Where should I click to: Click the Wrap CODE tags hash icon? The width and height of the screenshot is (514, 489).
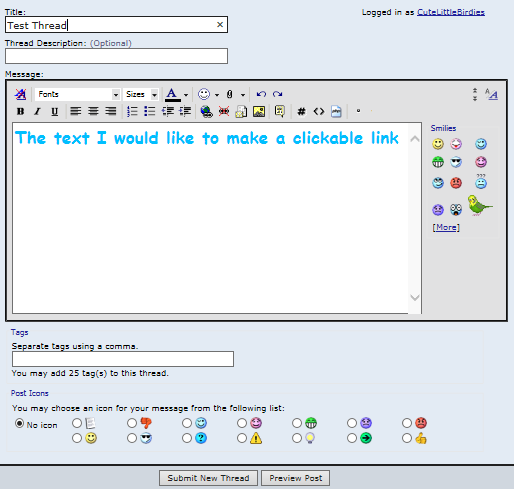[301, 111]
